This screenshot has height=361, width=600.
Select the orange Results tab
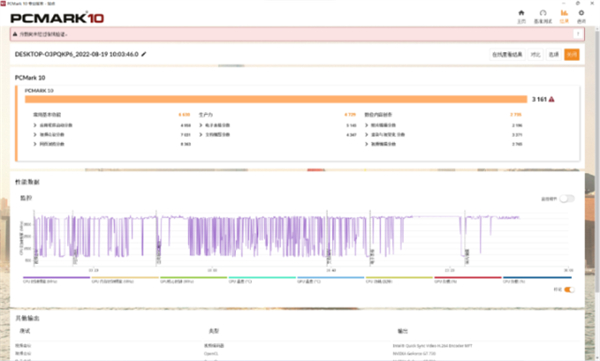coord(564,16)
